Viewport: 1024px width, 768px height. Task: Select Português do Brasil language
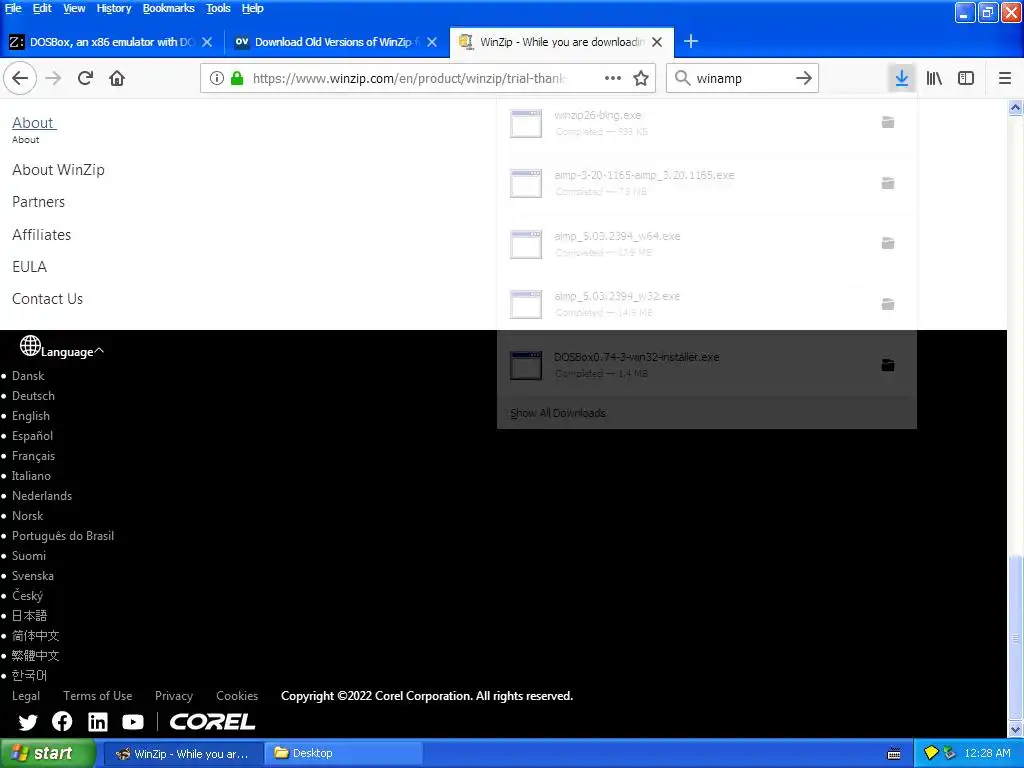pyautogui.click(x=63, y=536)
